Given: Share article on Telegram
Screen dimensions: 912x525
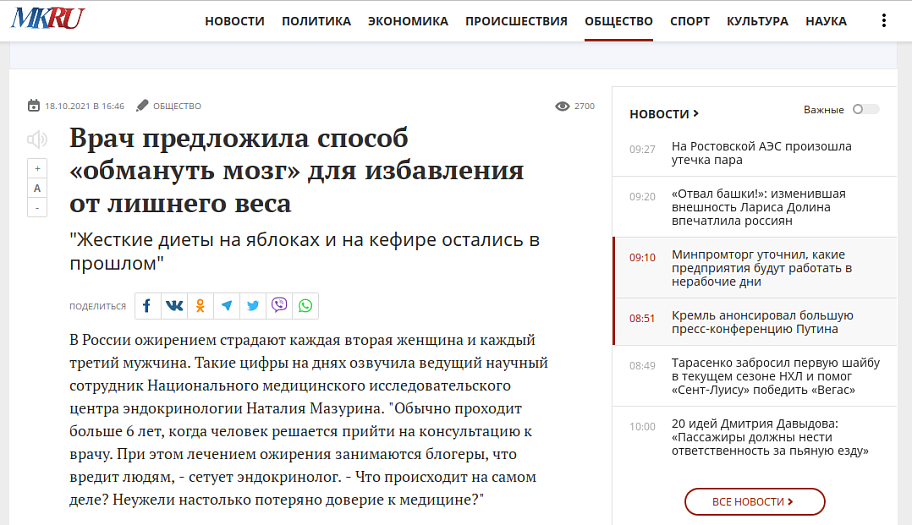Looking at the screenshot, I should pos(226,306).
